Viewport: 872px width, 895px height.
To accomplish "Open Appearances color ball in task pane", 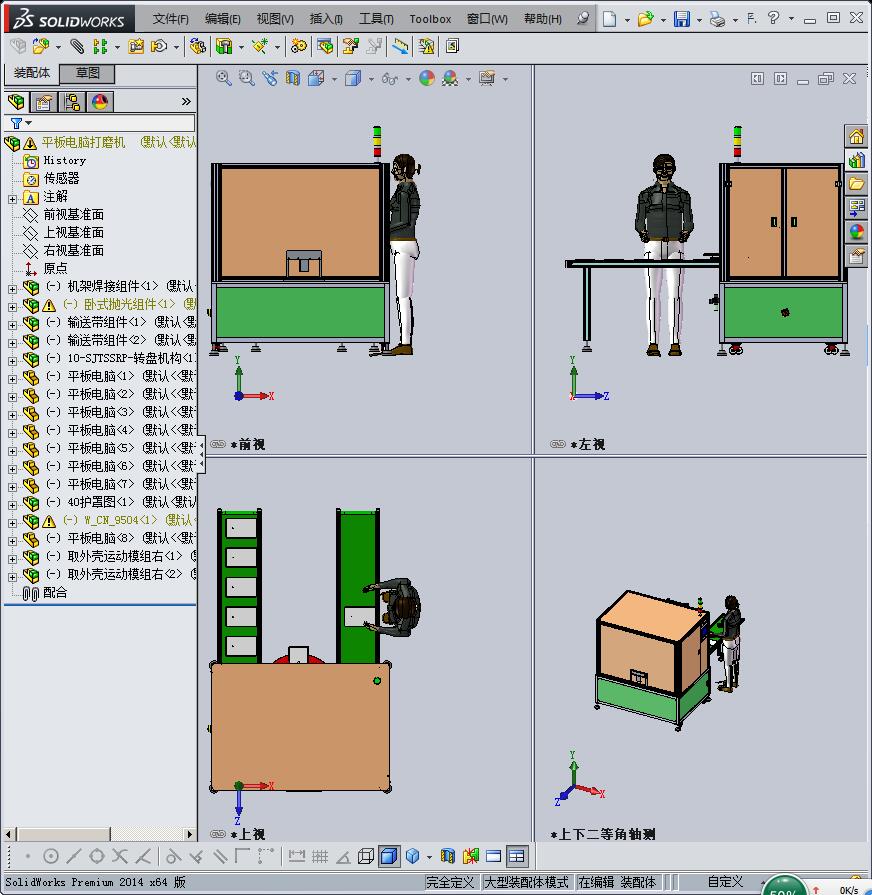I will 856,232.
